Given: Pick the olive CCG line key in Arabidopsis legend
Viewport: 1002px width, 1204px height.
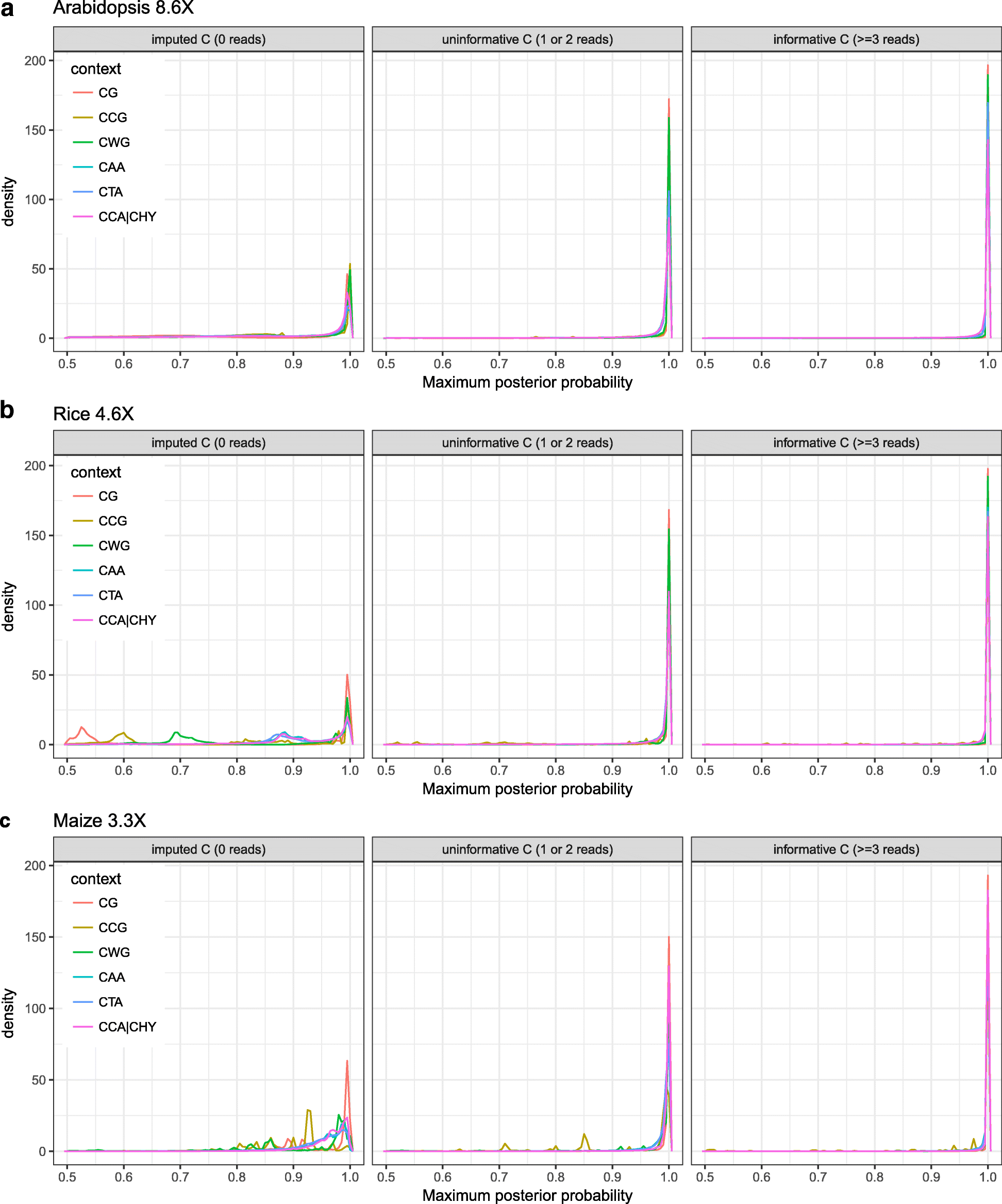Looking at the screenshot, I should pyautogui.click(x=83, y=118).
